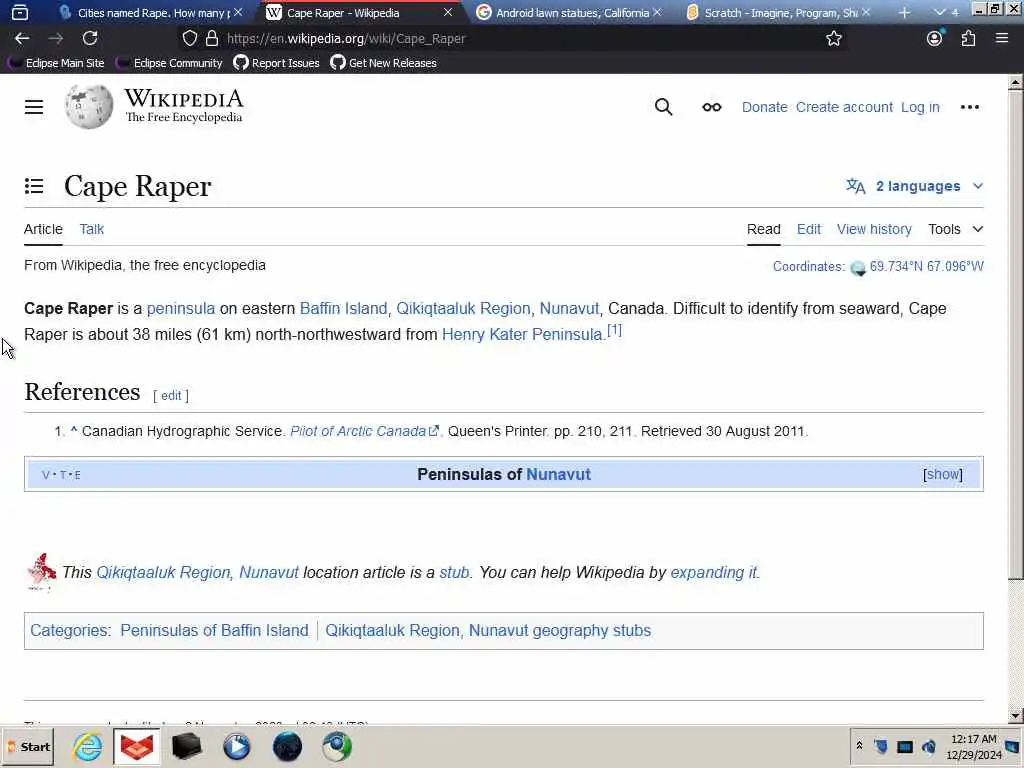Screen dimensions: 1024x768
Task: Open the tracking protection shield icon
Action: tap(189, 39)
